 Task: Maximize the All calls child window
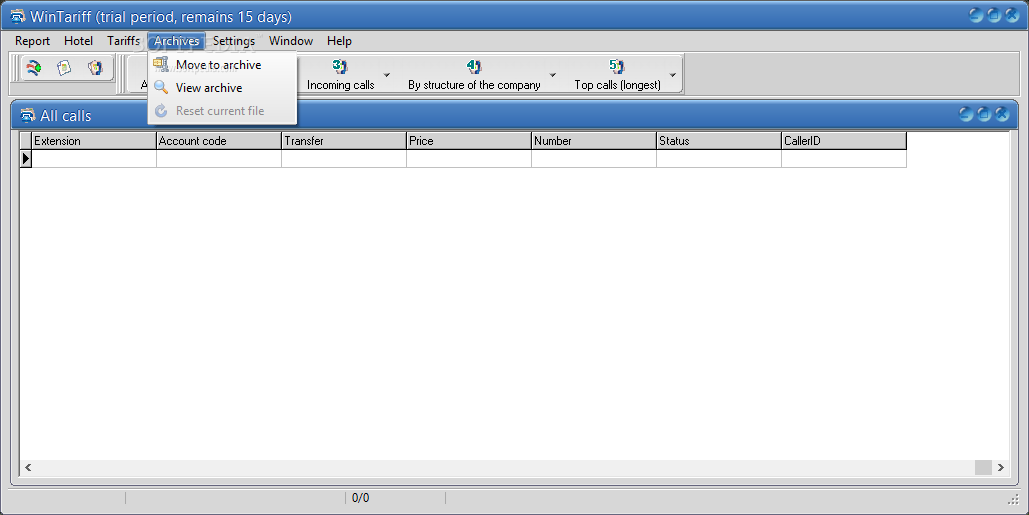(x=983, y=114)
